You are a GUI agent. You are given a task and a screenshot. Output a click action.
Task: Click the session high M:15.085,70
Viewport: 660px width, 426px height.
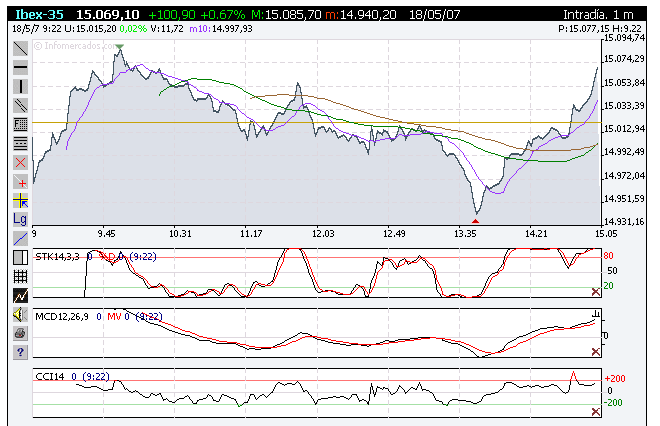286,15
